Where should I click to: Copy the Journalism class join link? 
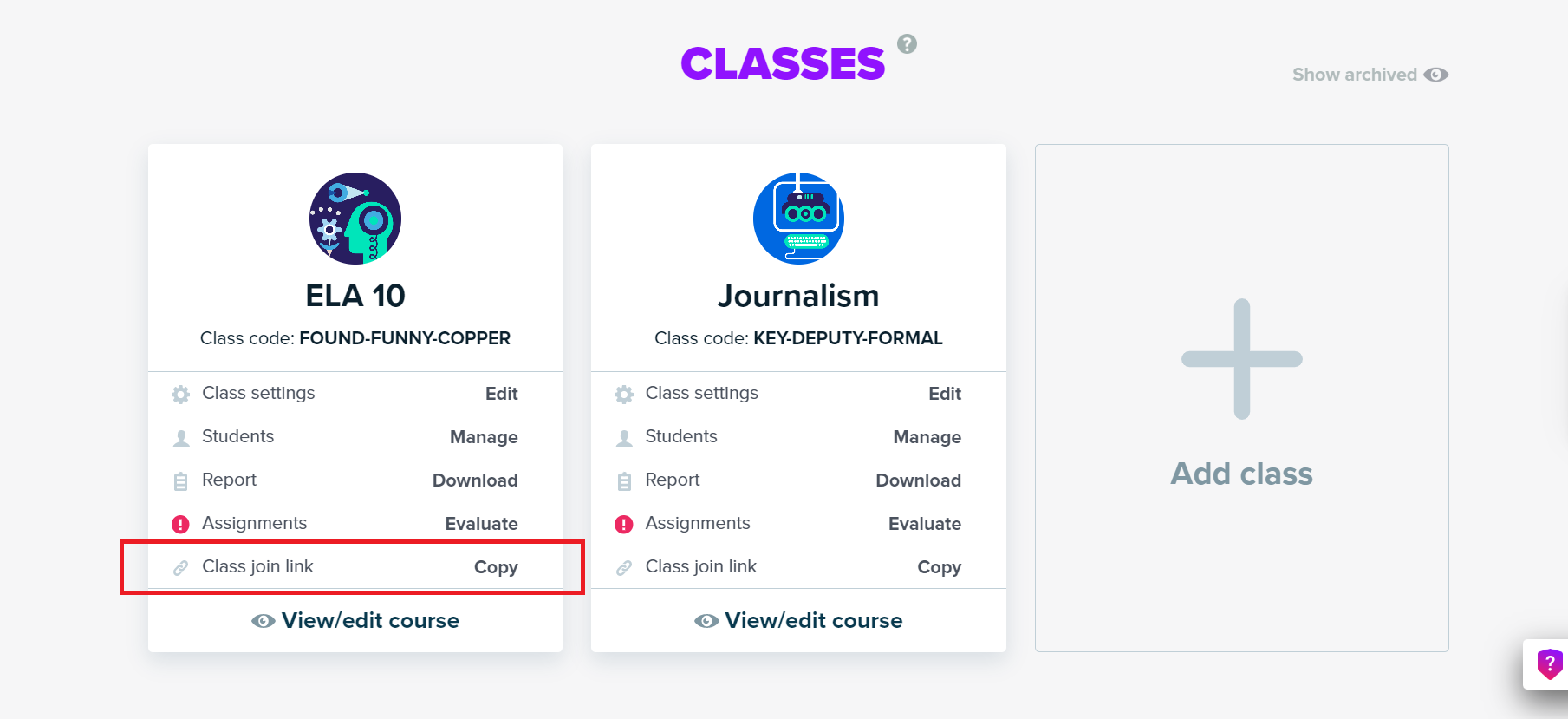[x=939, y=567]
